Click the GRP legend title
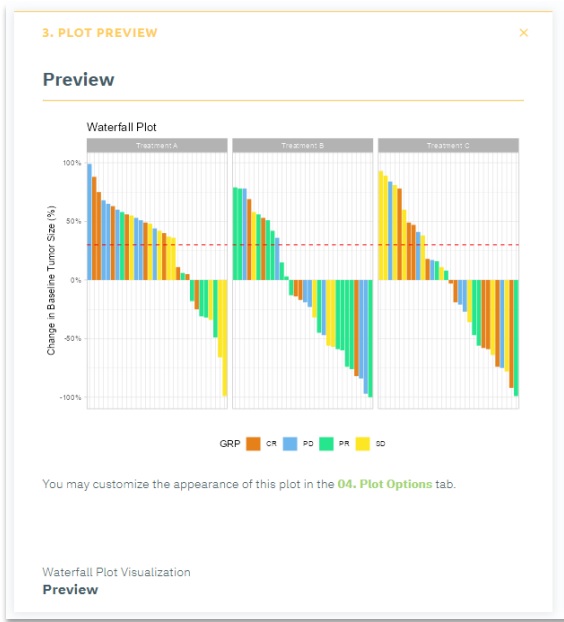The image size is (564, 622). click(230, 443)
